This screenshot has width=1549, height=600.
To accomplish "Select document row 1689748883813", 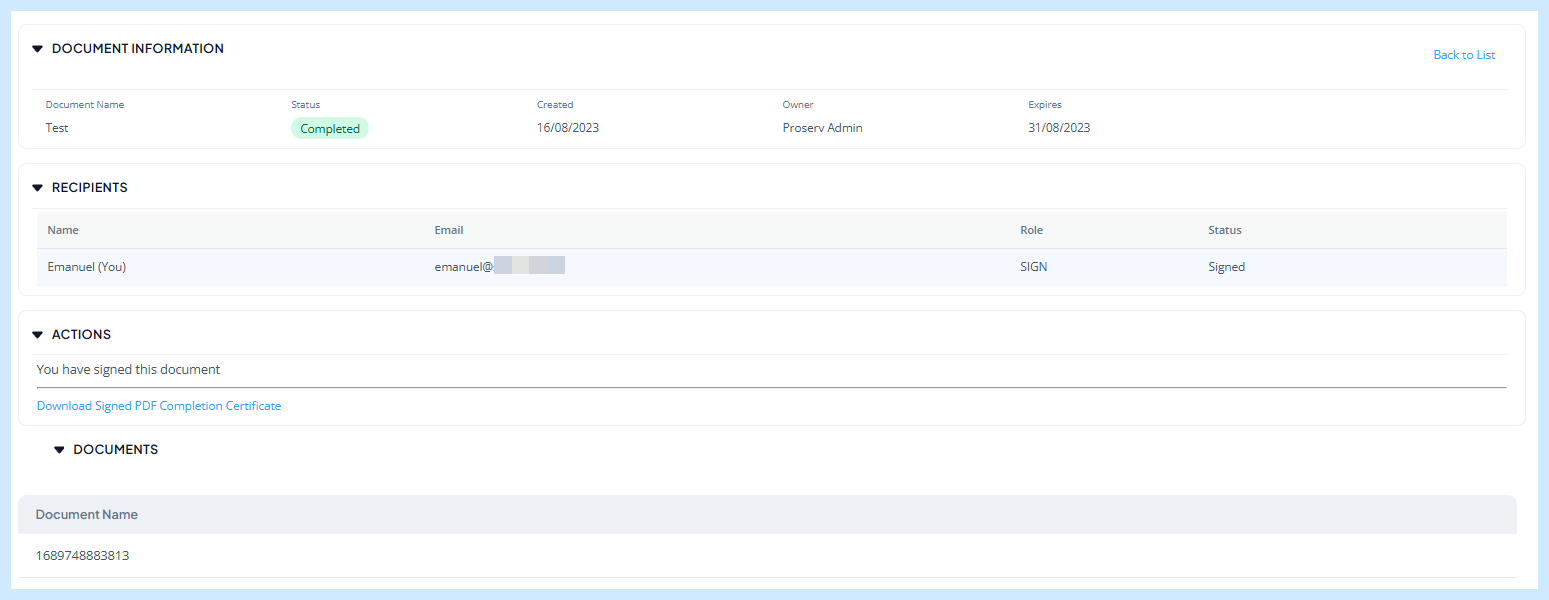I will click(x=83, y=556).
